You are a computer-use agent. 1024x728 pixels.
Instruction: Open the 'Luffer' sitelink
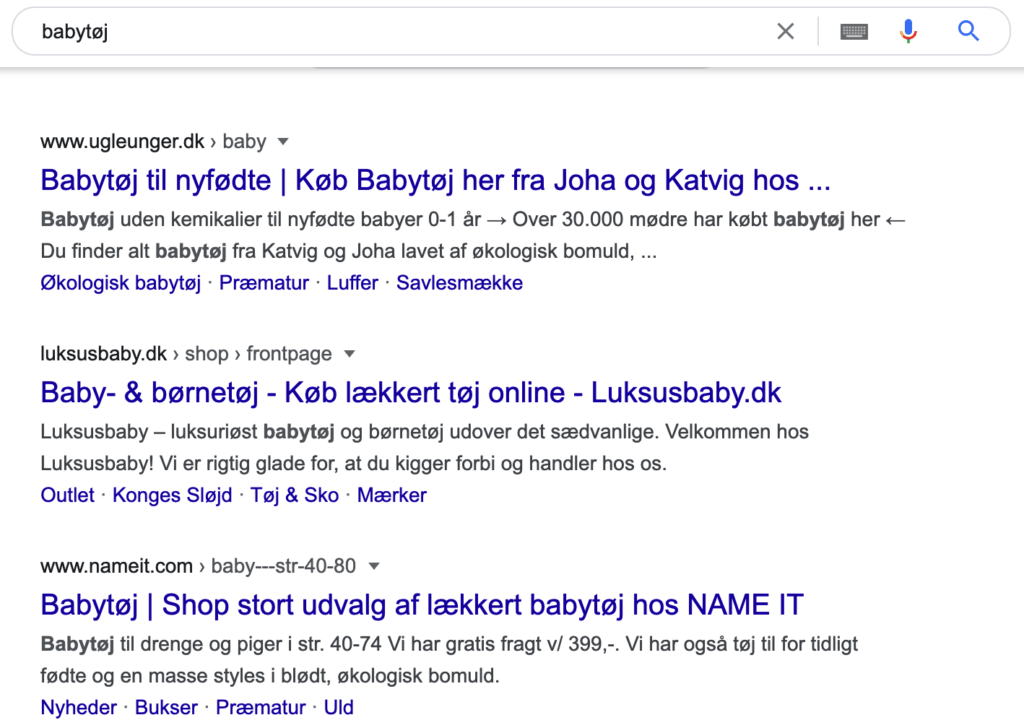[353, 283]
